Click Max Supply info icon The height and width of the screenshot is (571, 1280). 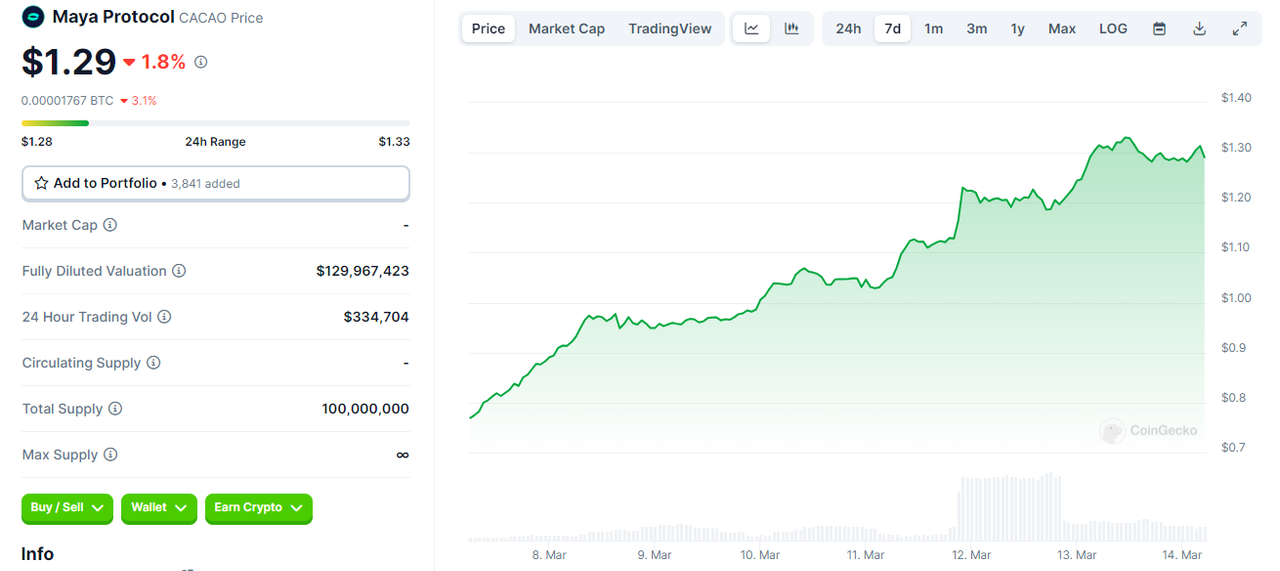click(110, 455)
